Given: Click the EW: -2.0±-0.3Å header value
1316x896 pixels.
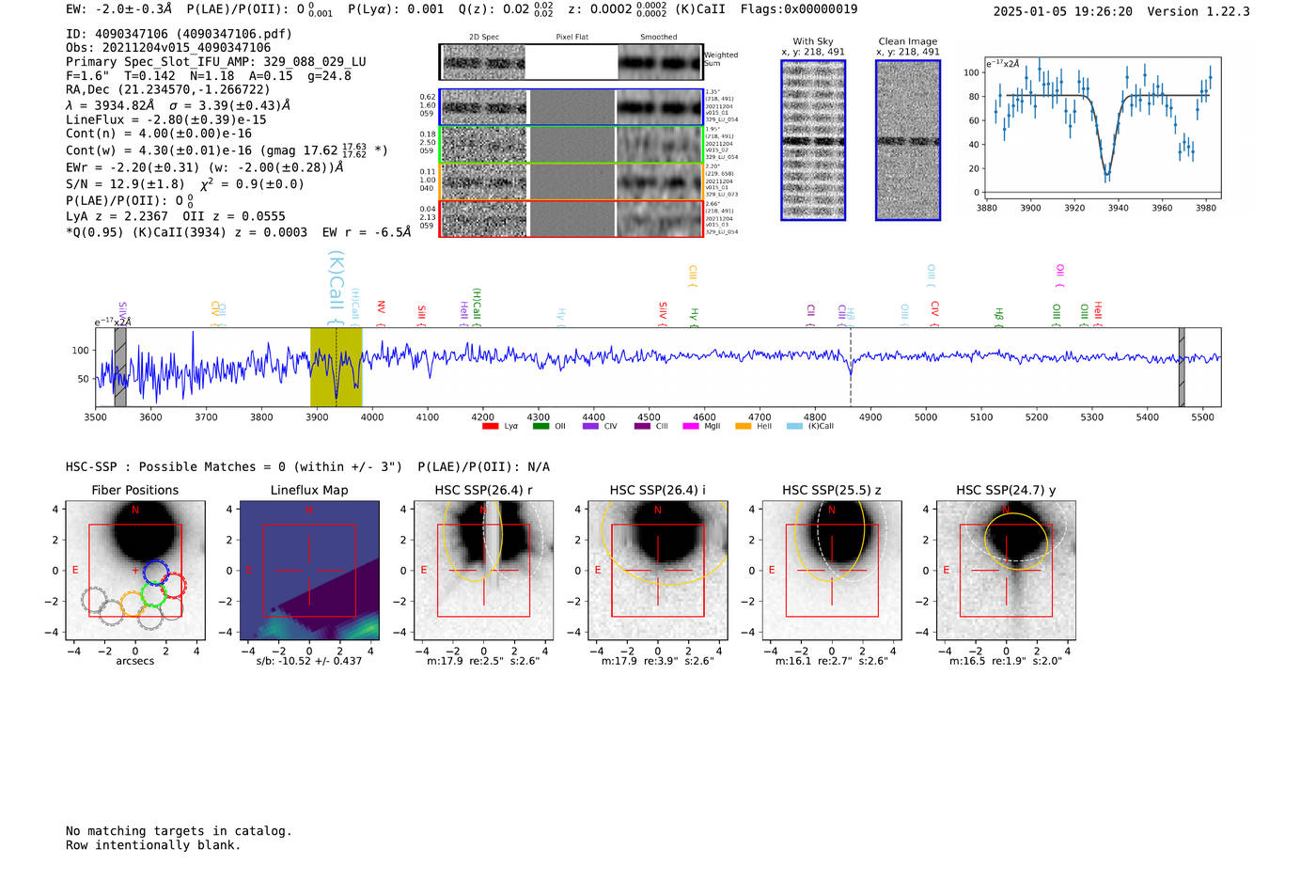Looking at the screenshot, I should [x=119, y=8].
